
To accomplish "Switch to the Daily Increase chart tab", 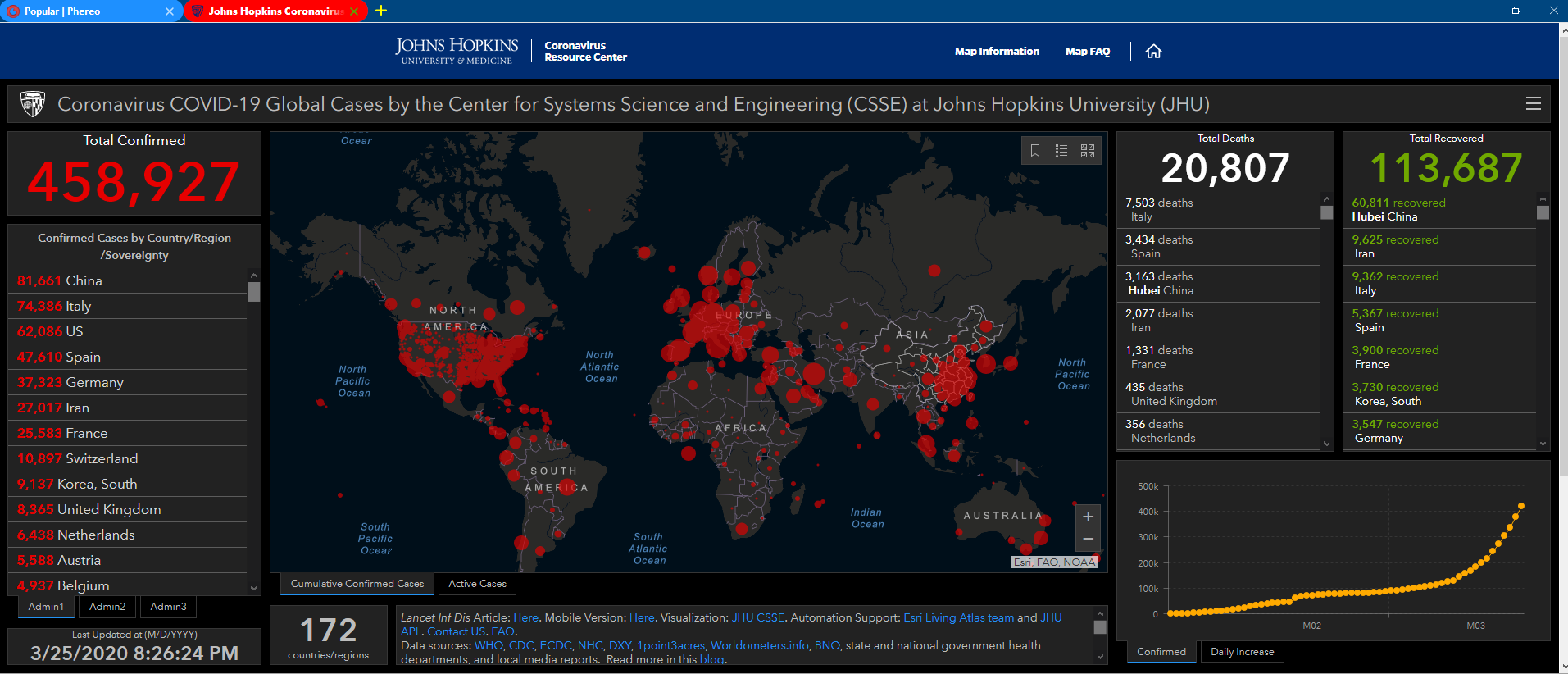I will (x=1243, y=652).
